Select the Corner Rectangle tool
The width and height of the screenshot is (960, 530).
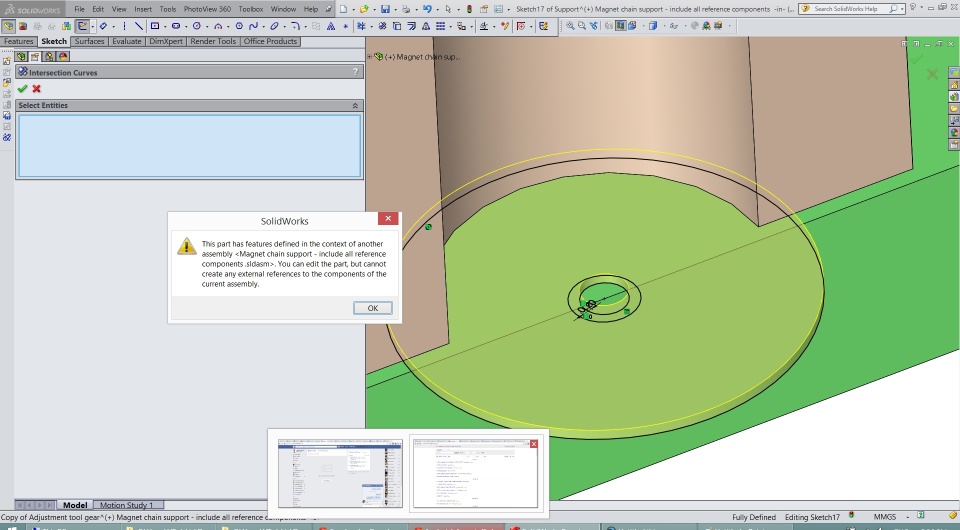click(x=155, y=26)
